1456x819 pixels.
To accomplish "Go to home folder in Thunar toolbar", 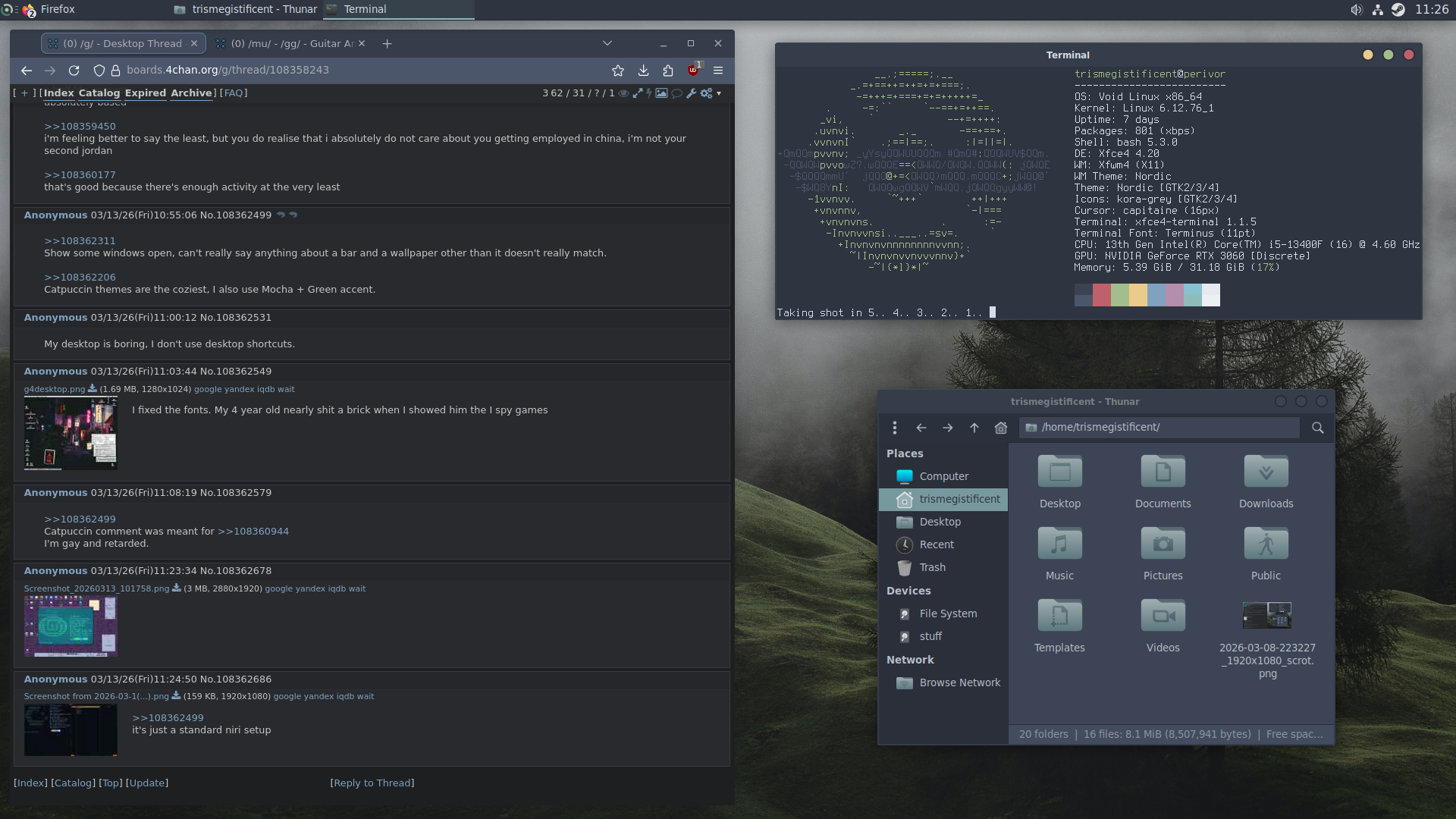I will coord(1001,428).
